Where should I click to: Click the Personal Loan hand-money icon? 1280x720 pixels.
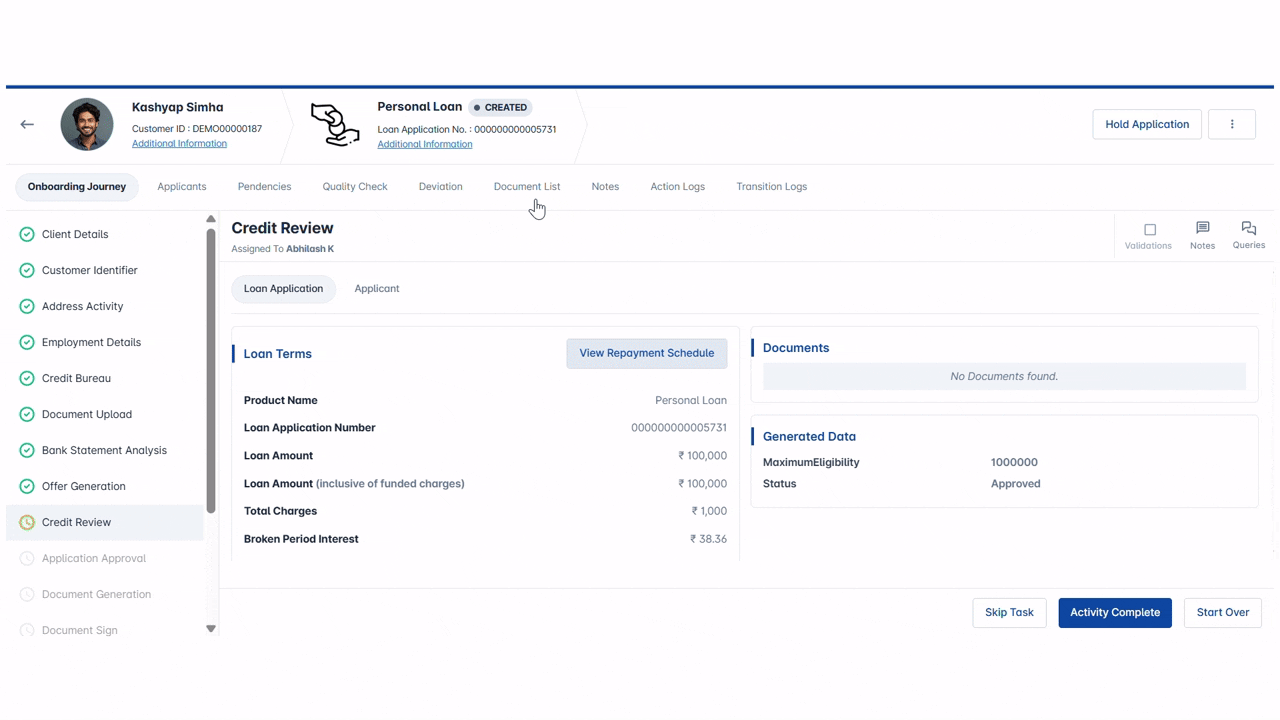coord(334,125)
